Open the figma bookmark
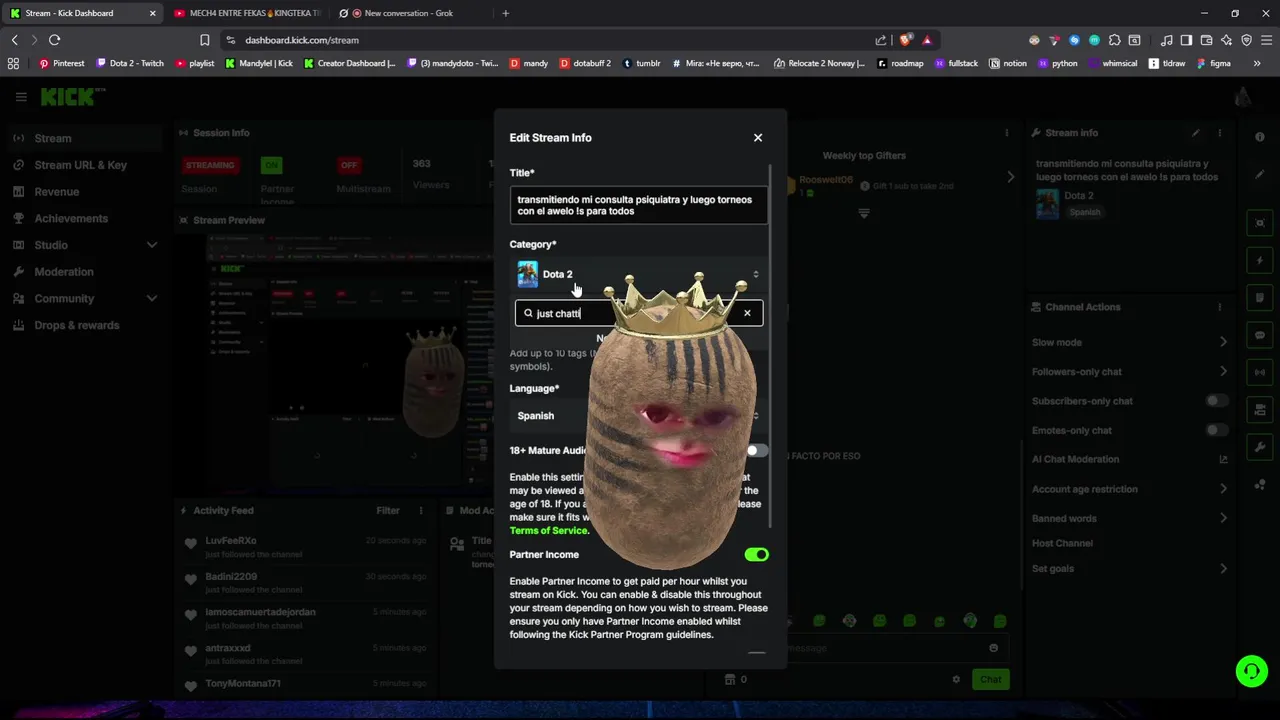The width and height of the screenshot is (1280, 720). [1214, 63]
